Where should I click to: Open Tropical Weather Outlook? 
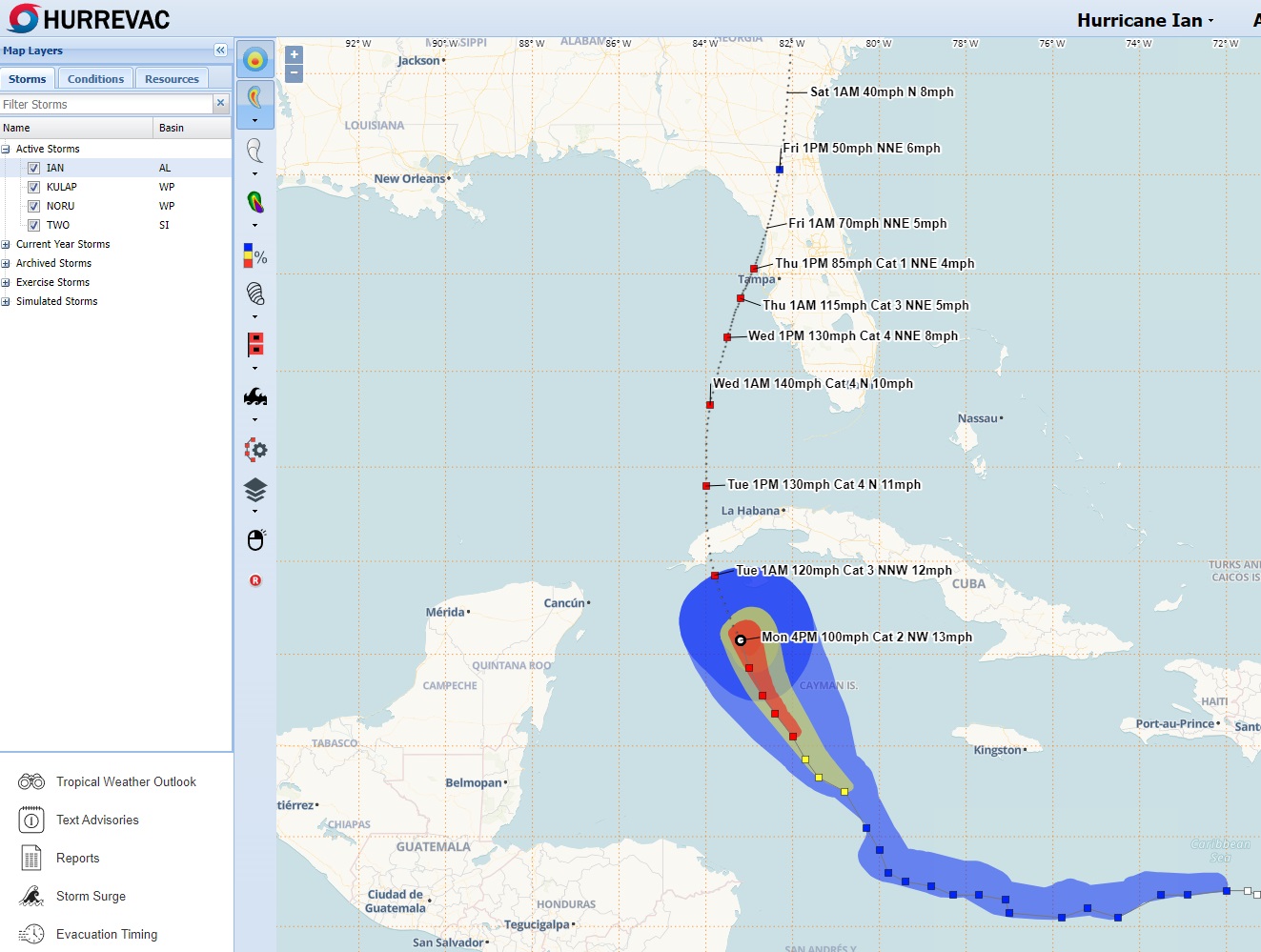[126, 781]
